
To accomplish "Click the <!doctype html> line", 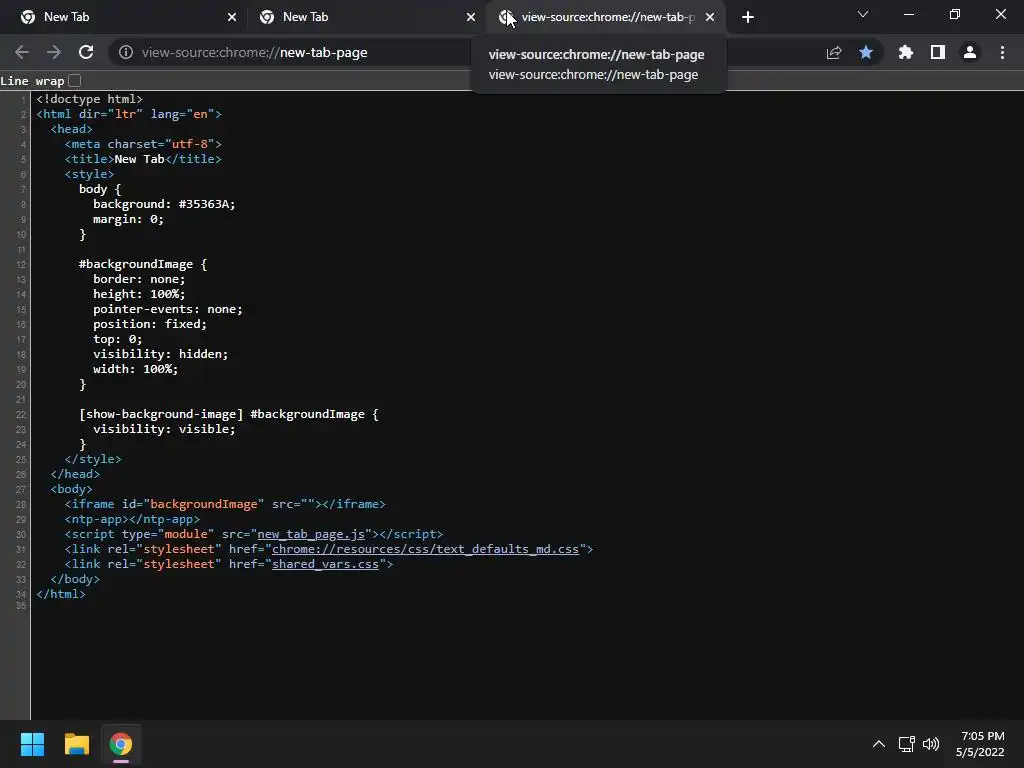I will [89, 99].
